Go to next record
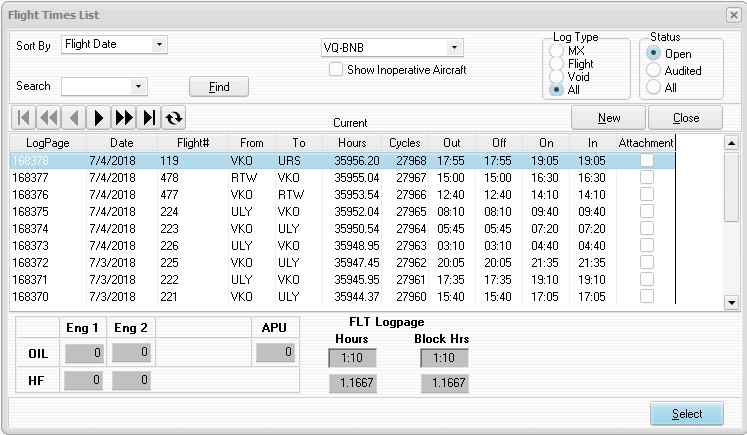Viewport: 747px width, 435px height. (99, 118)
